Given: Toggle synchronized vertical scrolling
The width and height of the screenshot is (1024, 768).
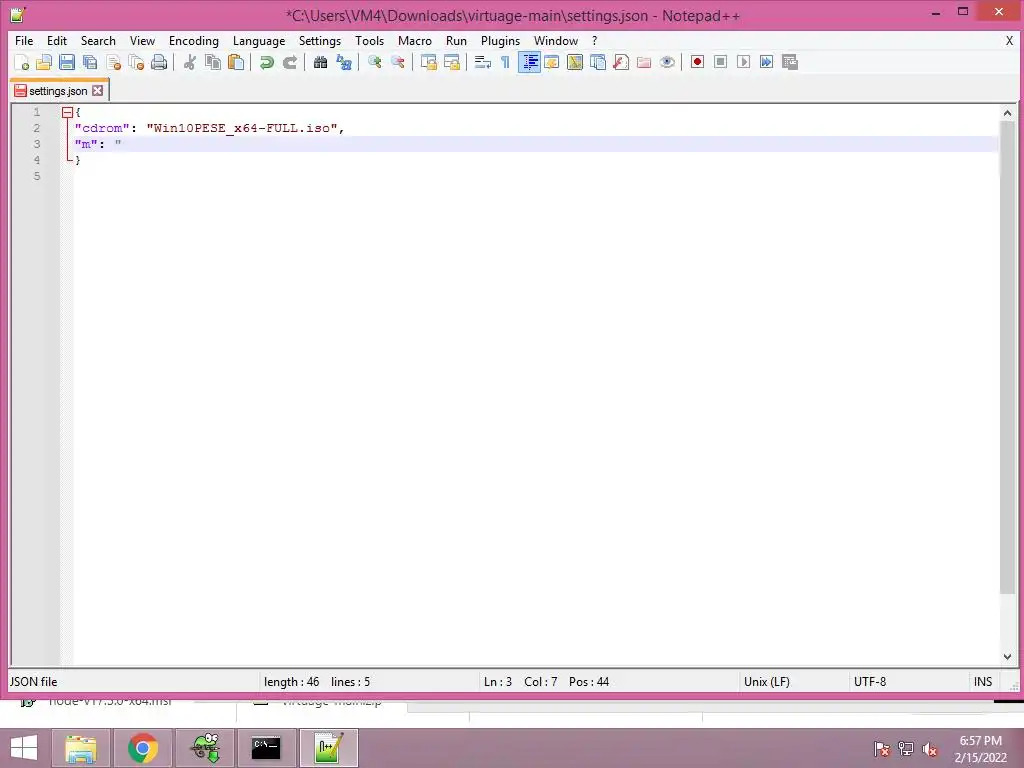Looking at the screenshot, I should [428, 63].
